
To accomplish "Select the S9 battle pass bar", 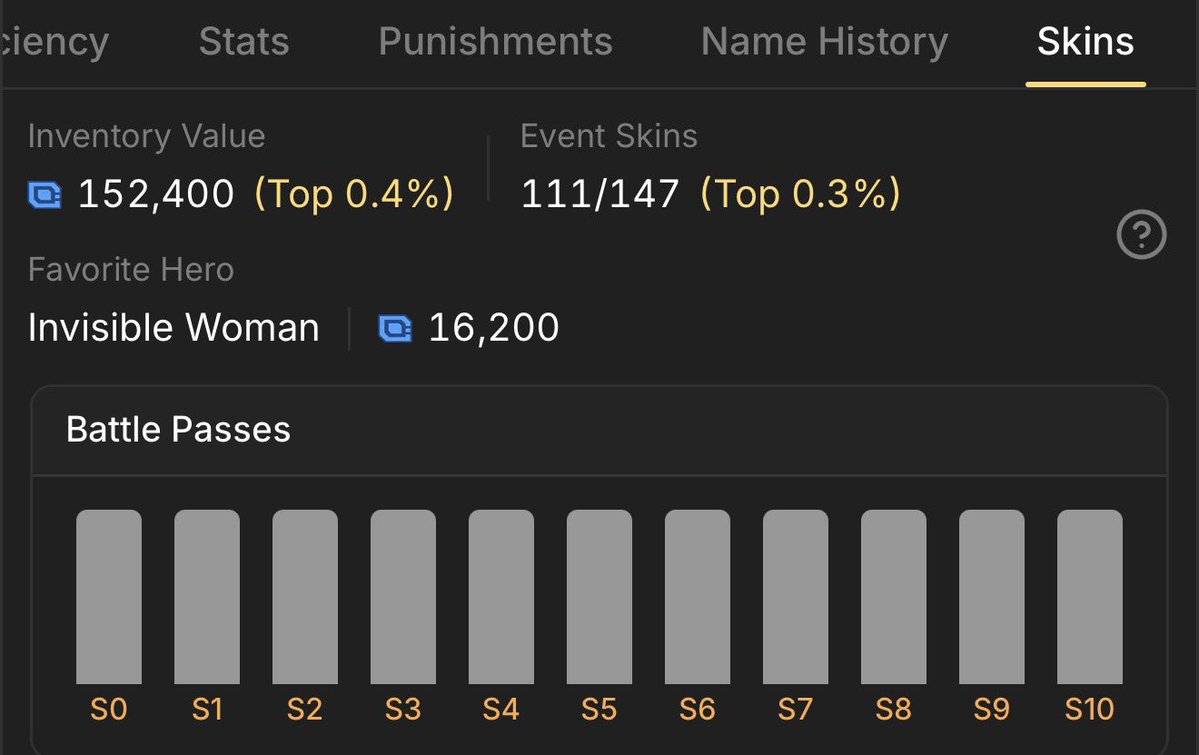I will [x=992, y=597].
